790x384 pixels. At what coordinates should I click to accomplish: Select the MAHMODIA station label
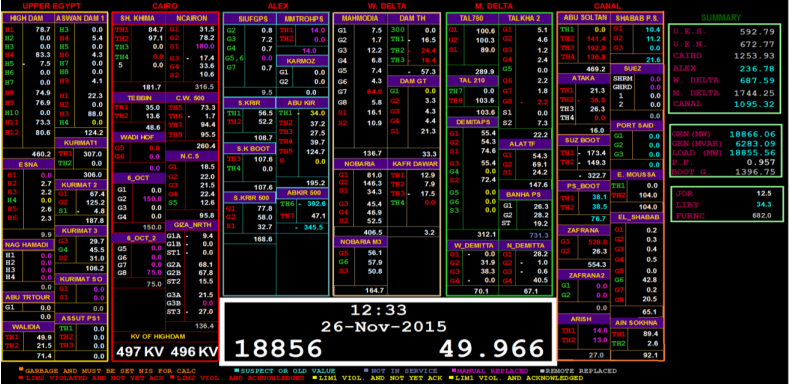point(360,19)
